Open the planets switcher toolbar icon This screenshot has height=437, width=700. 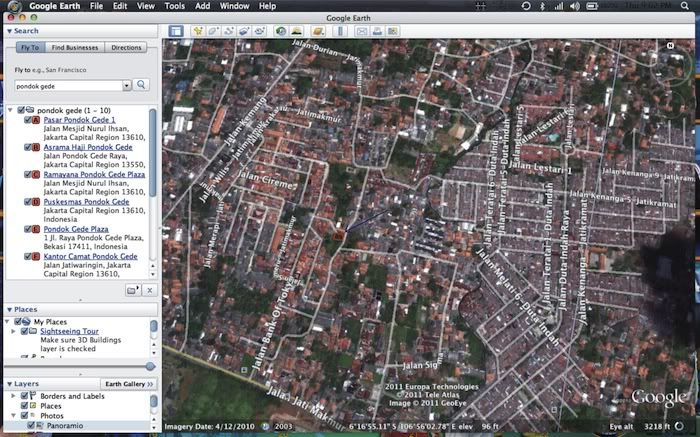318,31
